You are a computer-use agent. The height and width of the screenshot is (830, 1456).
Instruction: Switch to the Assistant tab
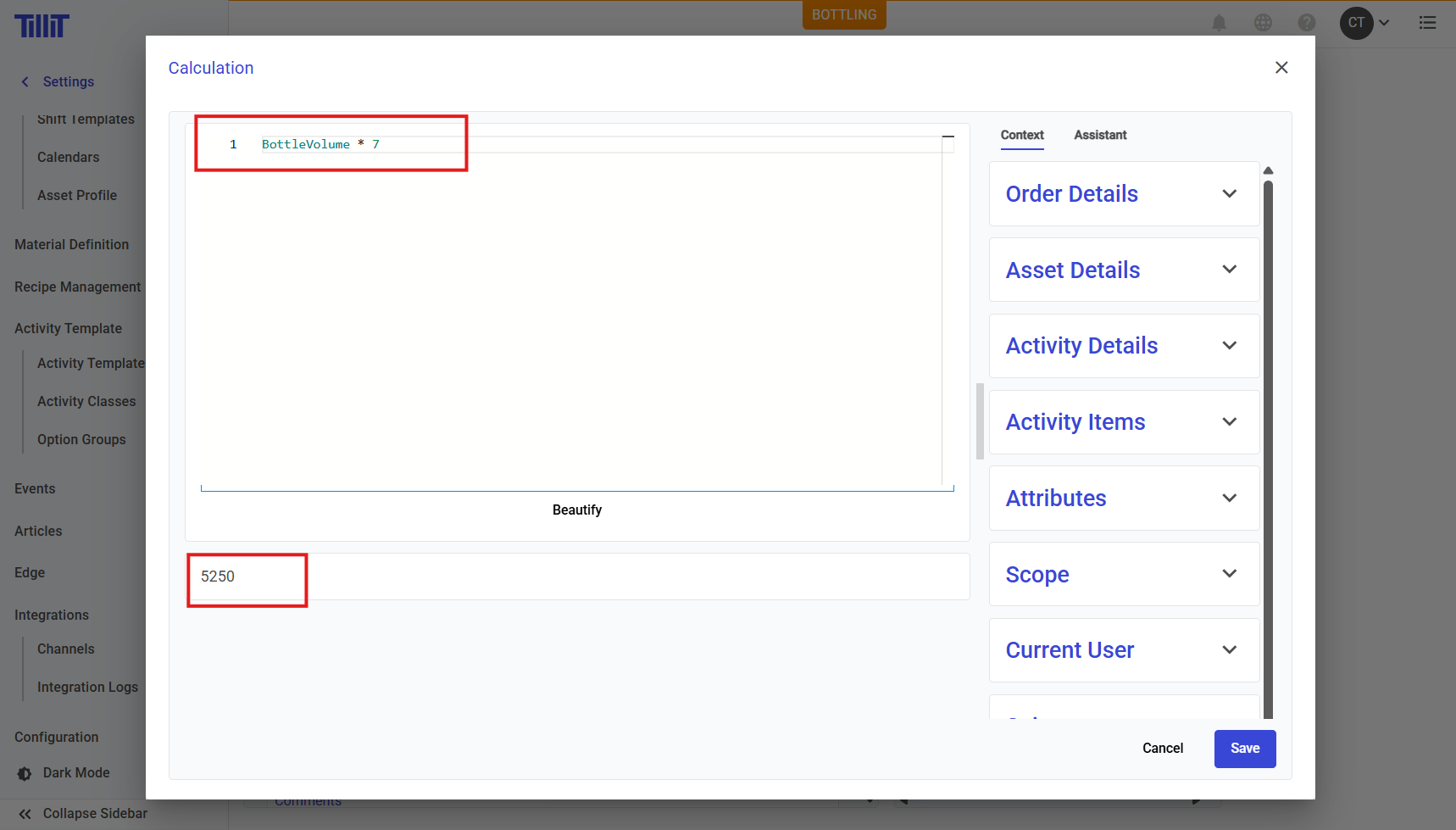pyautogui.click(x=1100, y=135)
